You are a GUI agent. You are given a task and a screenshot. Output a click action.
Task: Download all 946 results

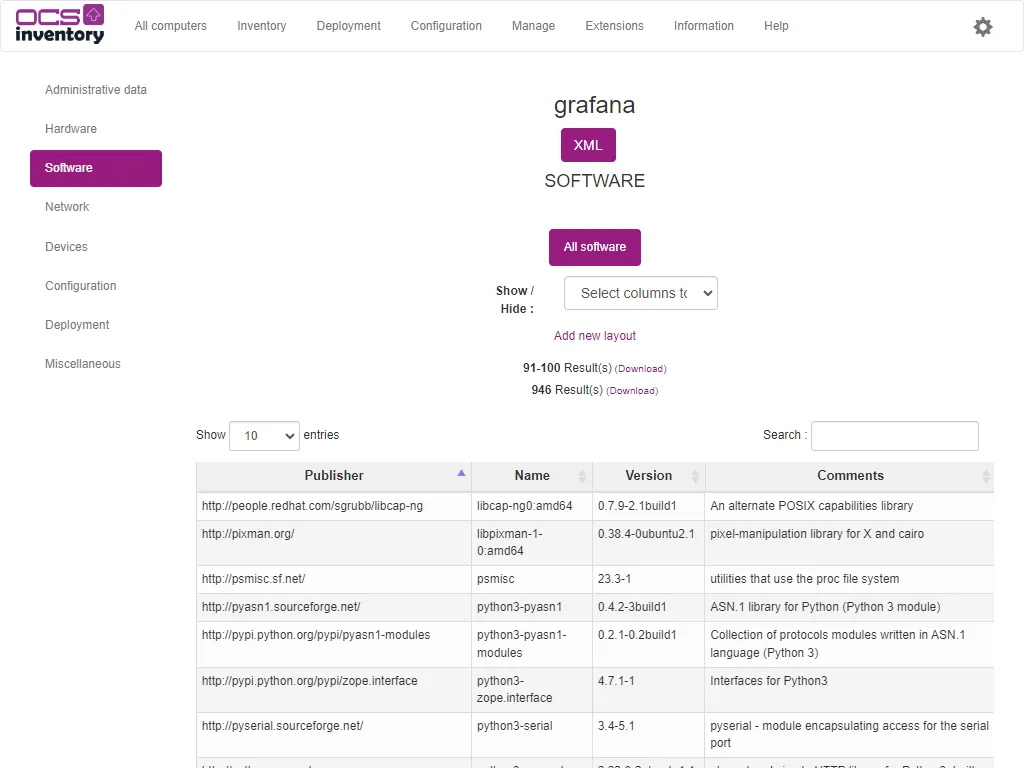point(632,391)
